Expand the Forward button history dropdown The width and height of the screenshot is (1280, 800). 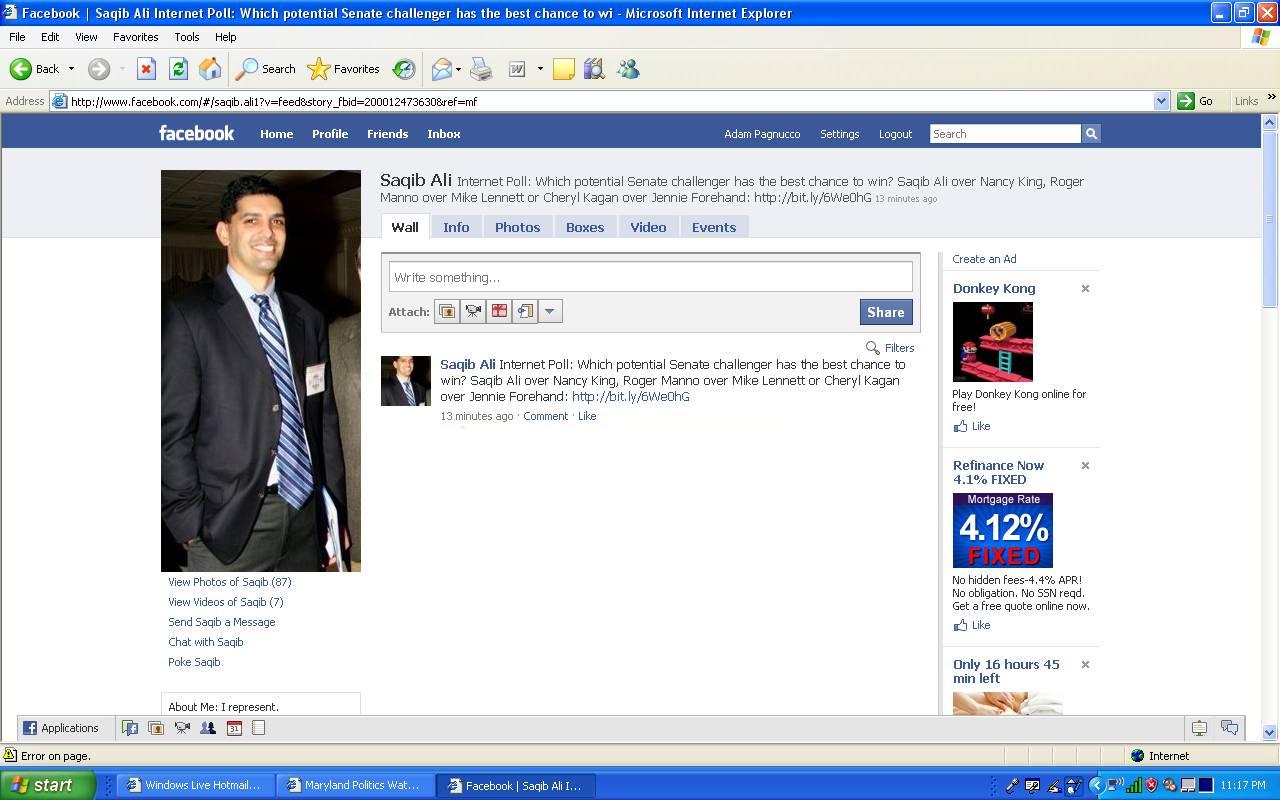(122, 69)
